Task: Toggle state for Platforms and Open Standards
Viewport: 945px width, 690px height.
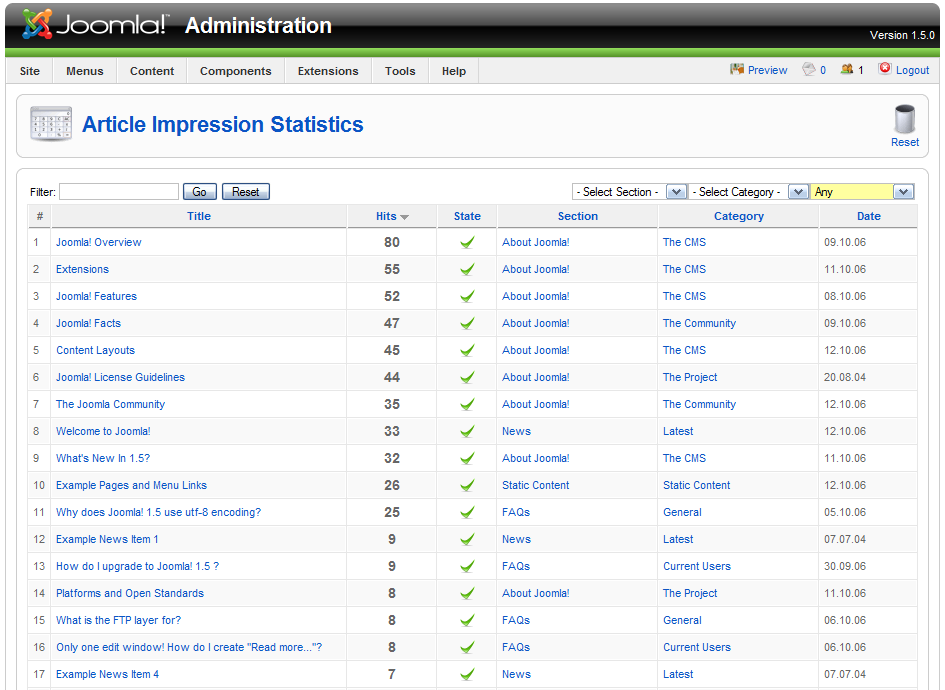Action: 467,594
